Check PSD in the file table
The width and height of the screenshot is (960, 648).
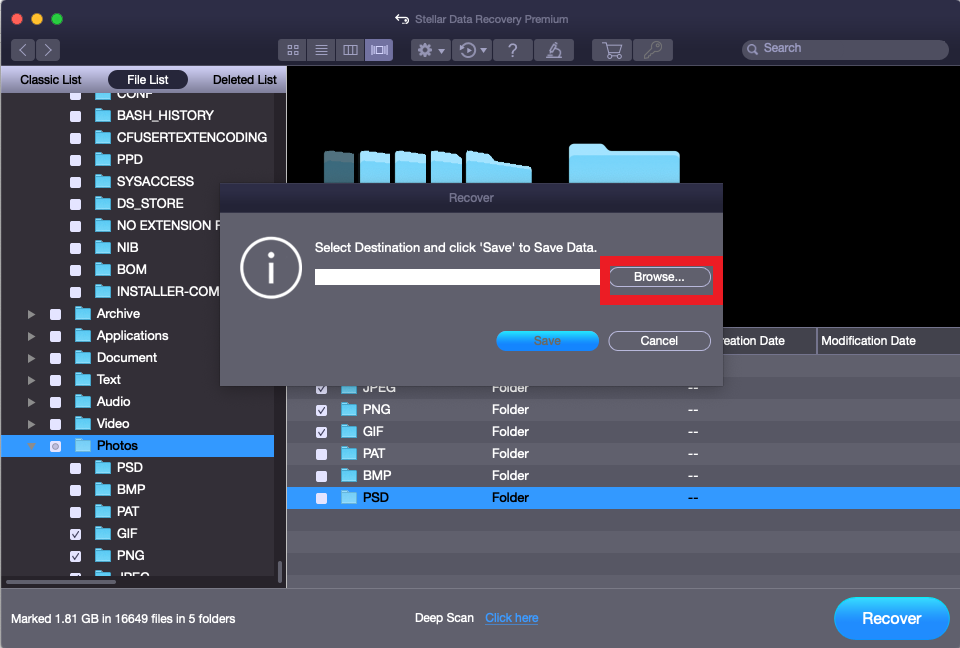click(x=321, y=499)
